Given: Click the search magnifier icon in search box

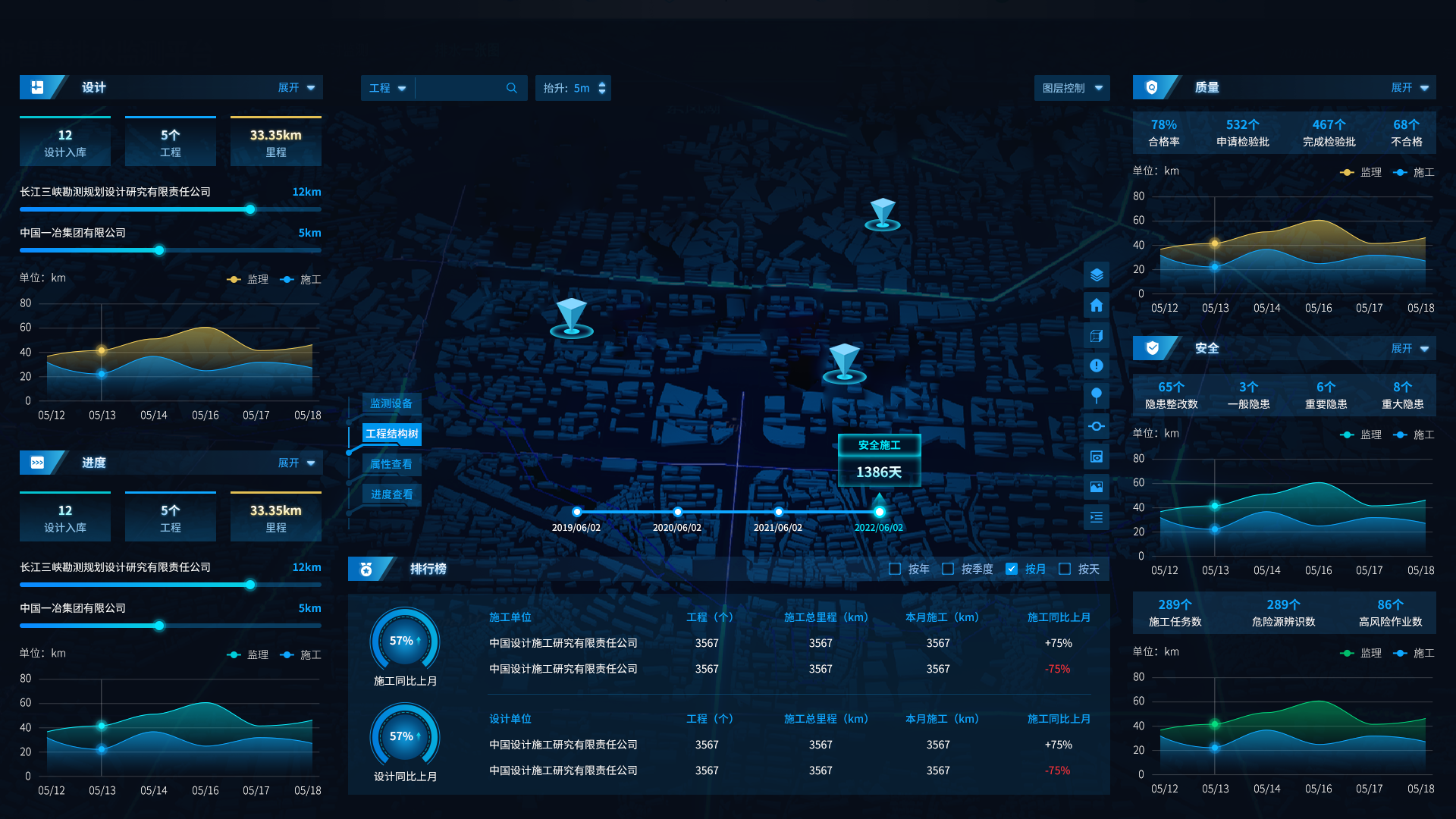Looking at the screenshot, I should click(x=512, y=88).
